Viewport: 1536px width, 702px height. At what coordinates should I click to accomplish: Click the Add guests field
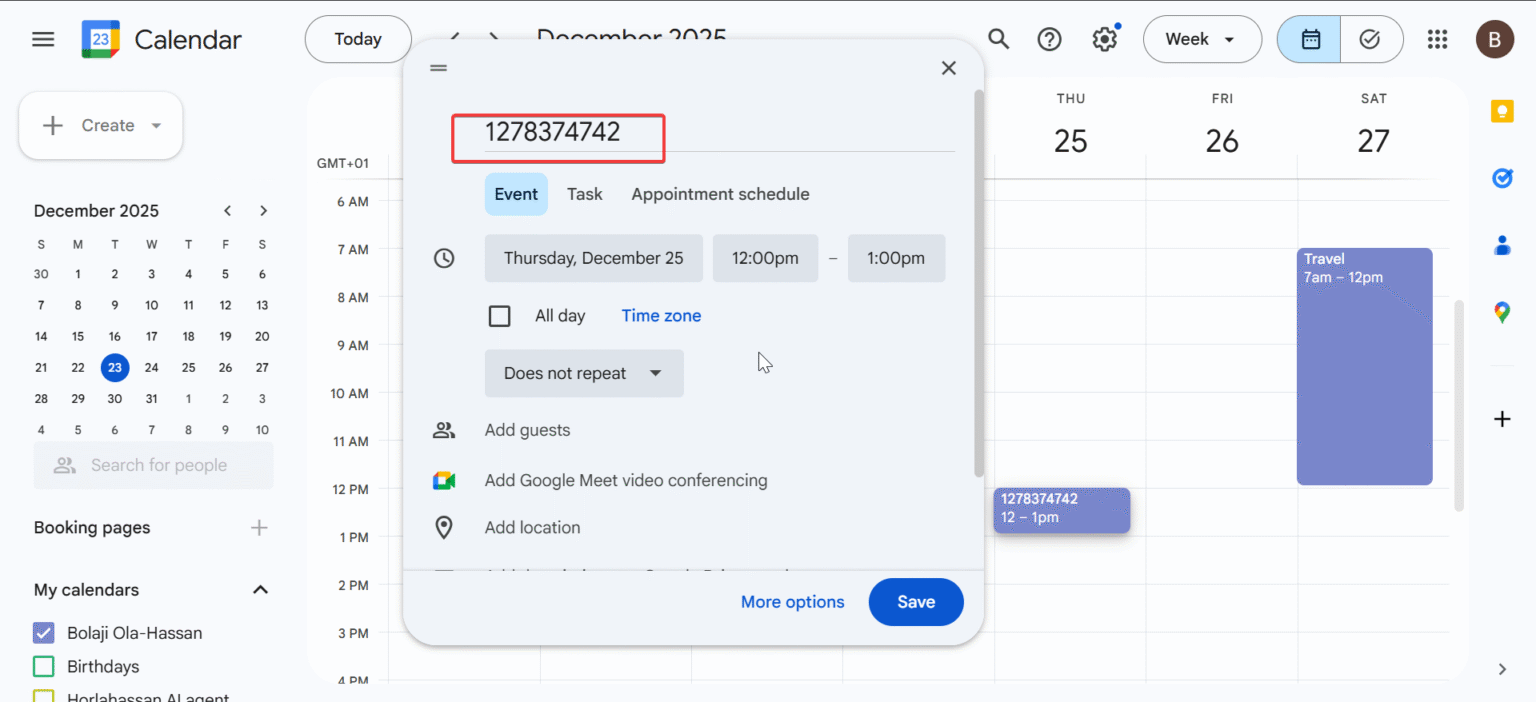tap(527, 431)
